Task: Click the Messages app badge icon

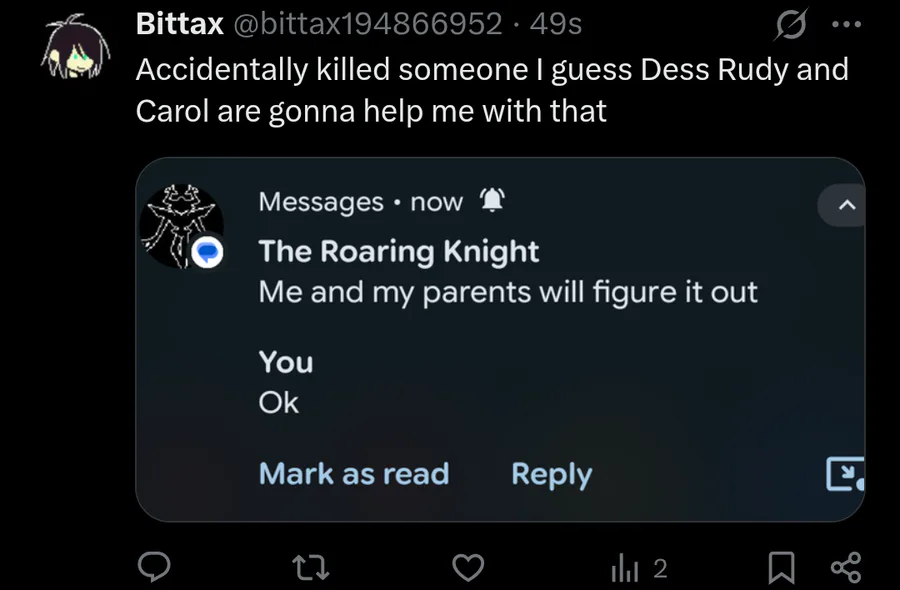Action: [209, 253]
